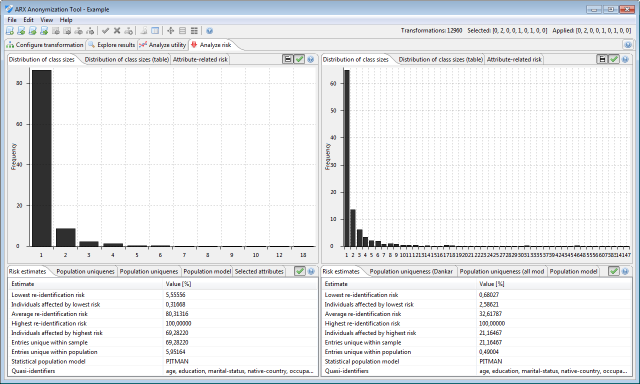Open the left Distribution of class sizes (table) tab

pyautogui.click(x=127, y=59)
